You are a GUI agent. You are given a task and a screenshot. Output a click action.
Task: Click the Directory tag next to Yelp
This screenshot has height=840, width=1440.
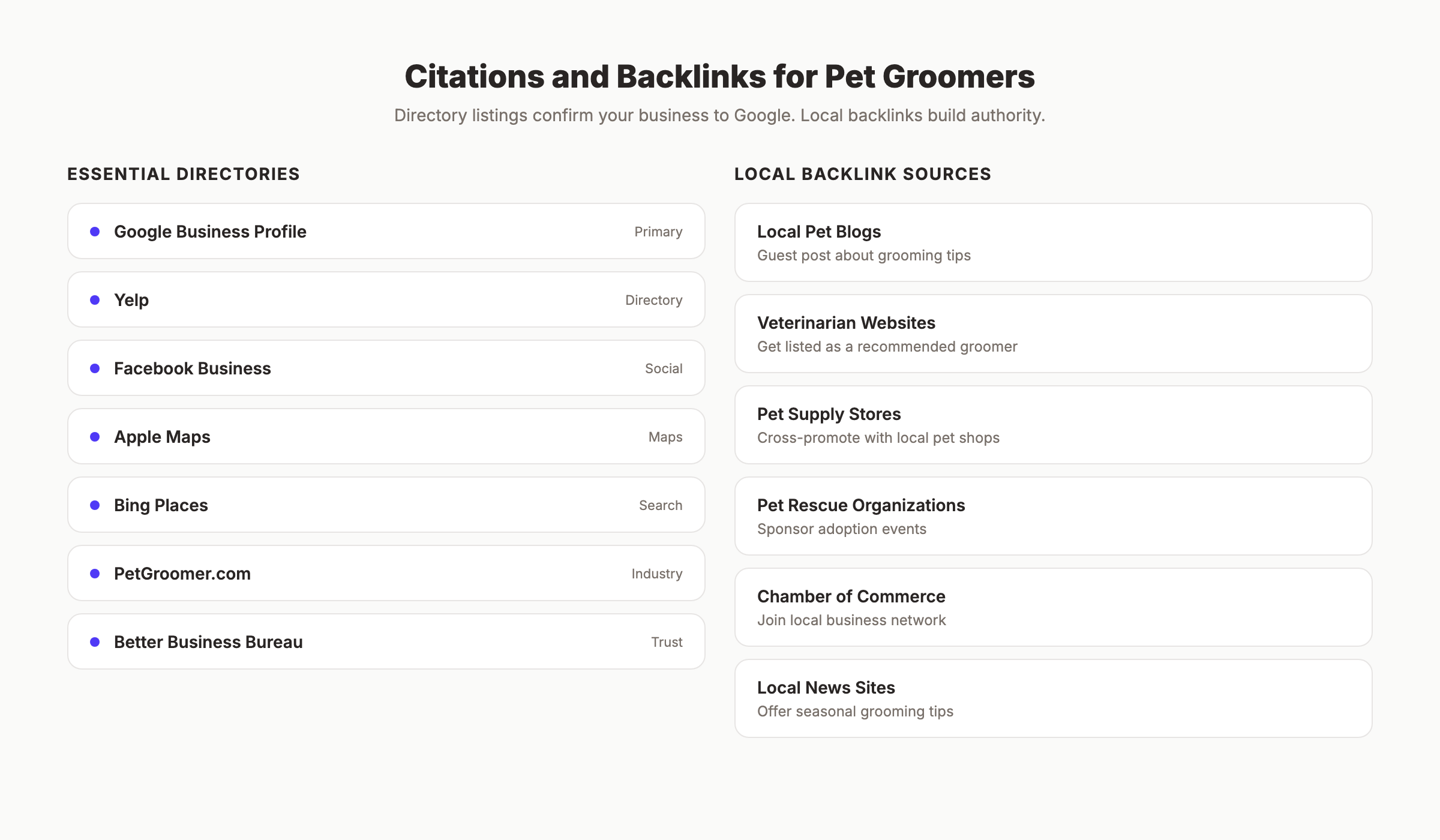click(653, 299)
